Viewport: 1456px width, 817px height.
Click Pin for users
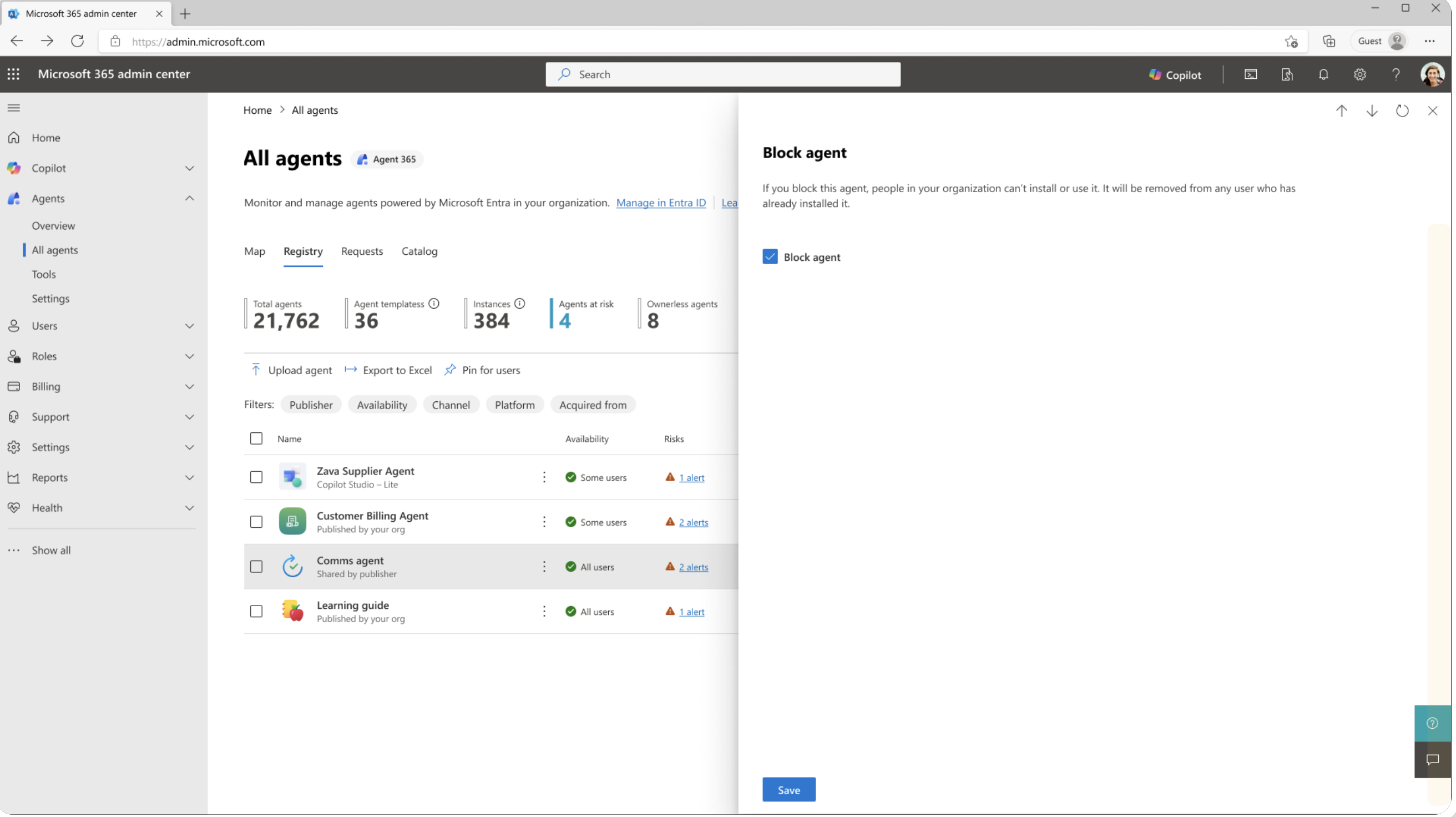(x=483, y=370)
